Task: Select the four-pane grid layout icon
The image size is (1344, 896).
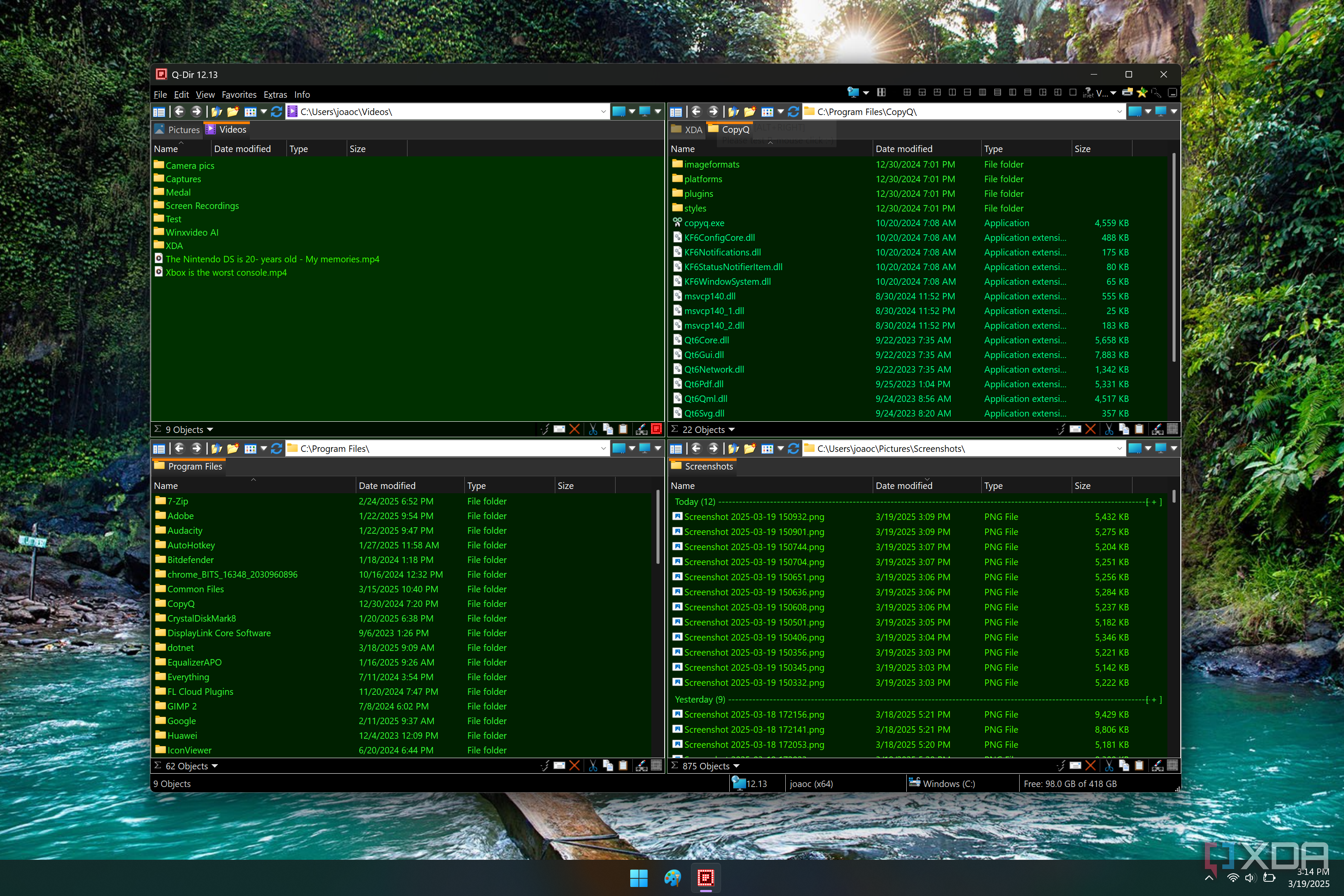Action: click(907, 93)
